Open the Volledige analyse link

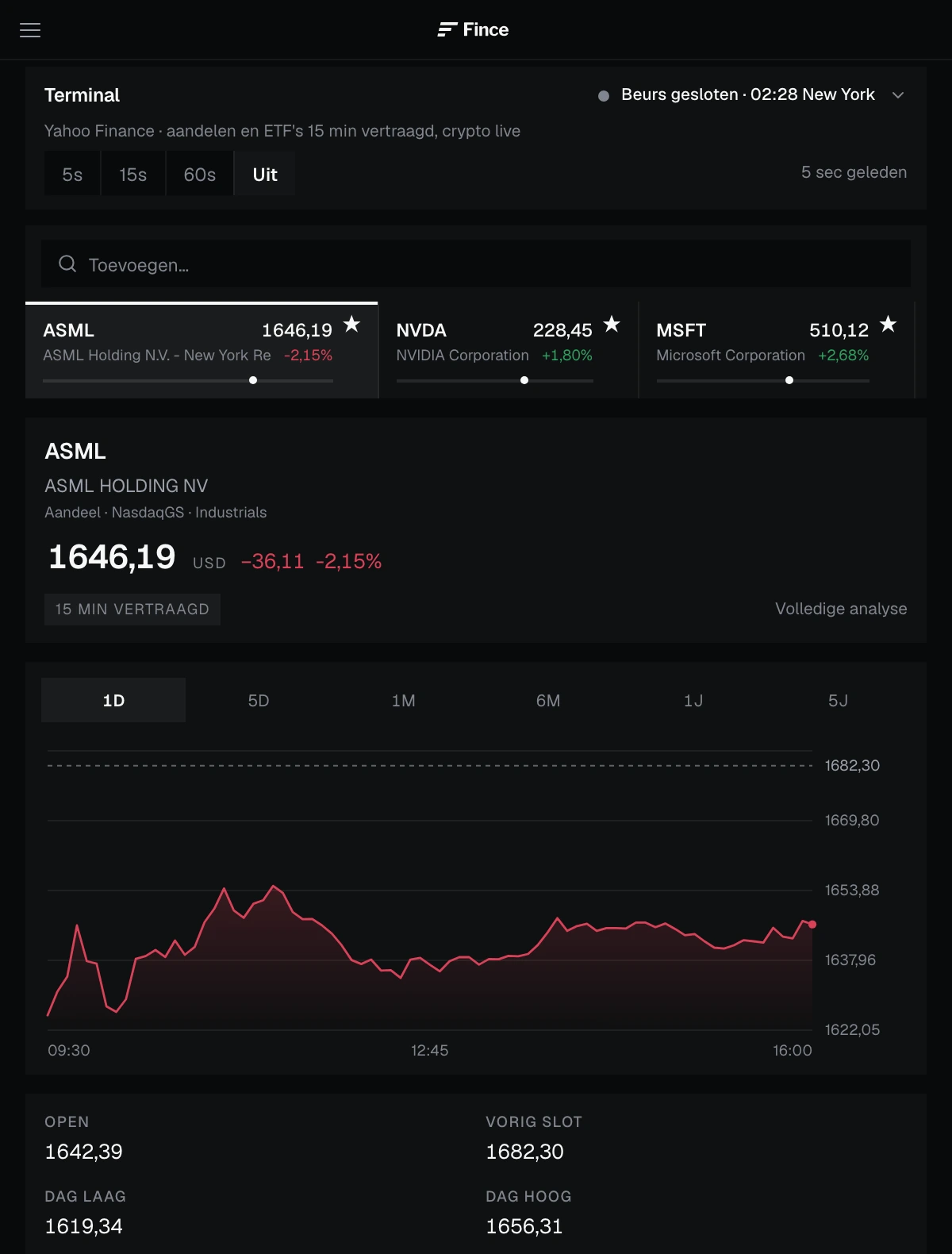click(x=841, y=609)
